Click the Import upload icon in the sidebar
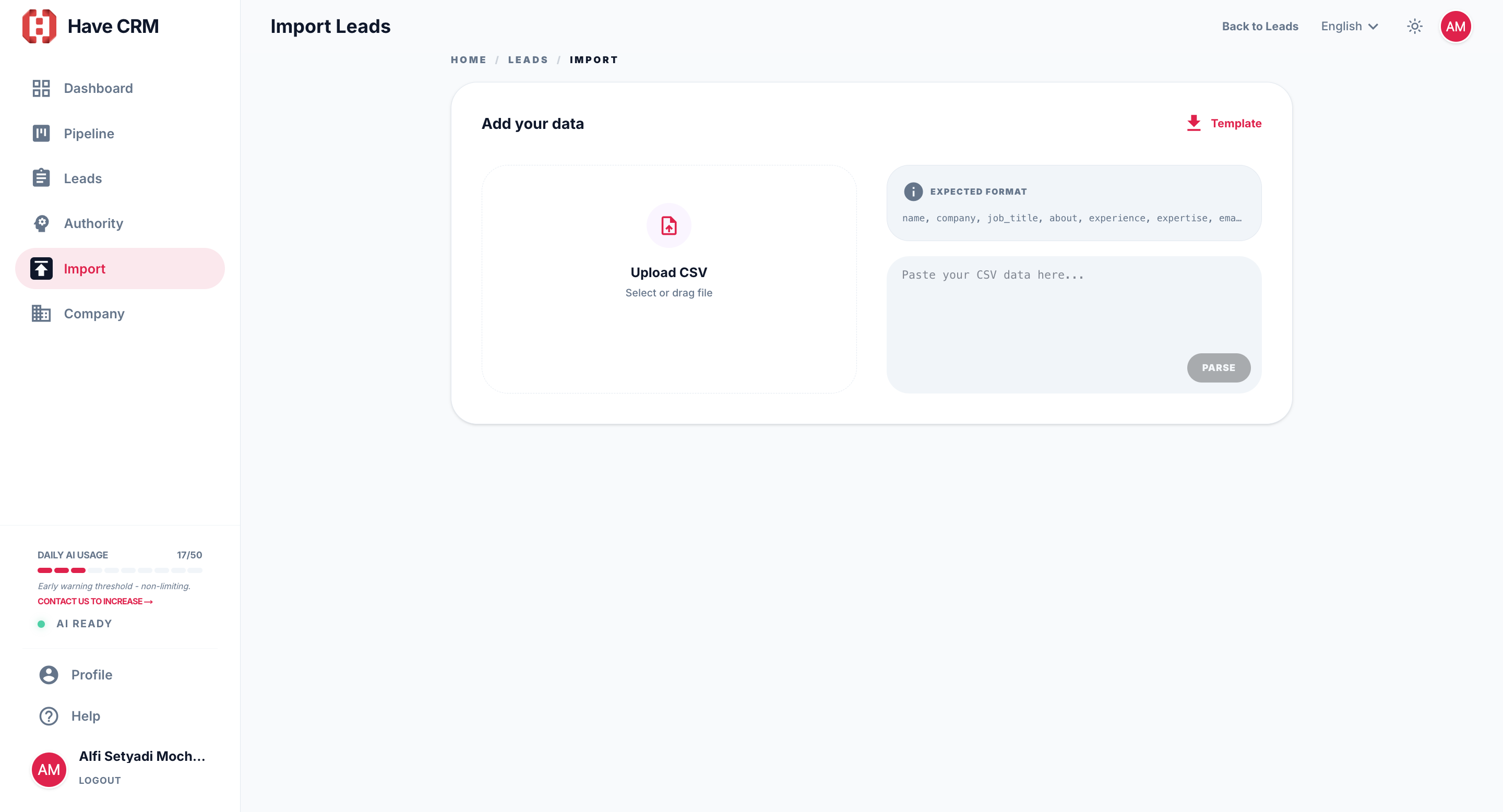This screenshot has width=1503, height=812. click(41, 268)
